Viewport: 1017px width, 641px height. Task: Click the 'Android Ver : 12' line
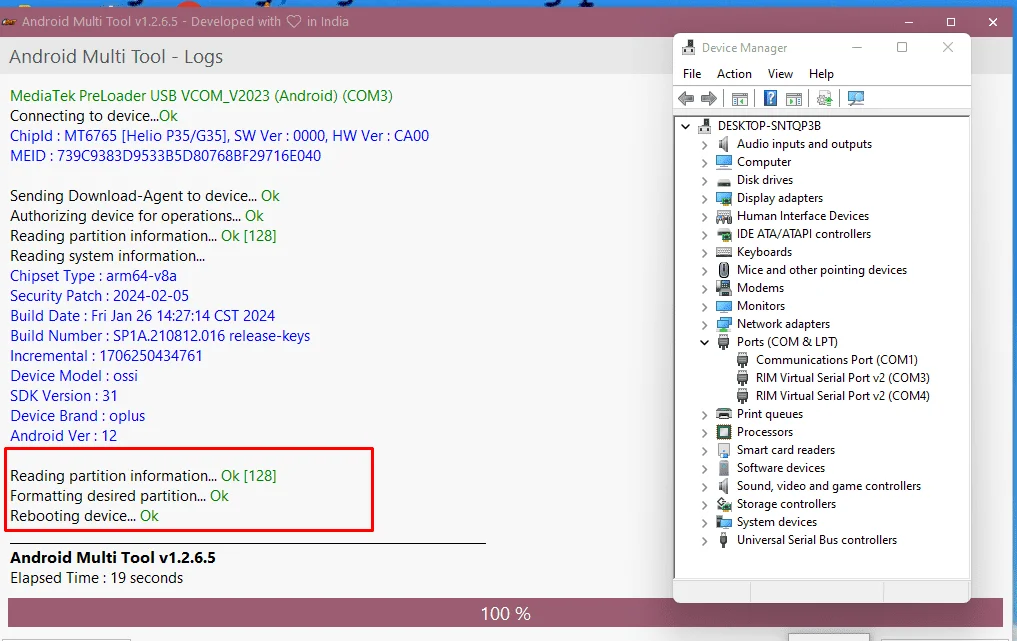[64, 436]
